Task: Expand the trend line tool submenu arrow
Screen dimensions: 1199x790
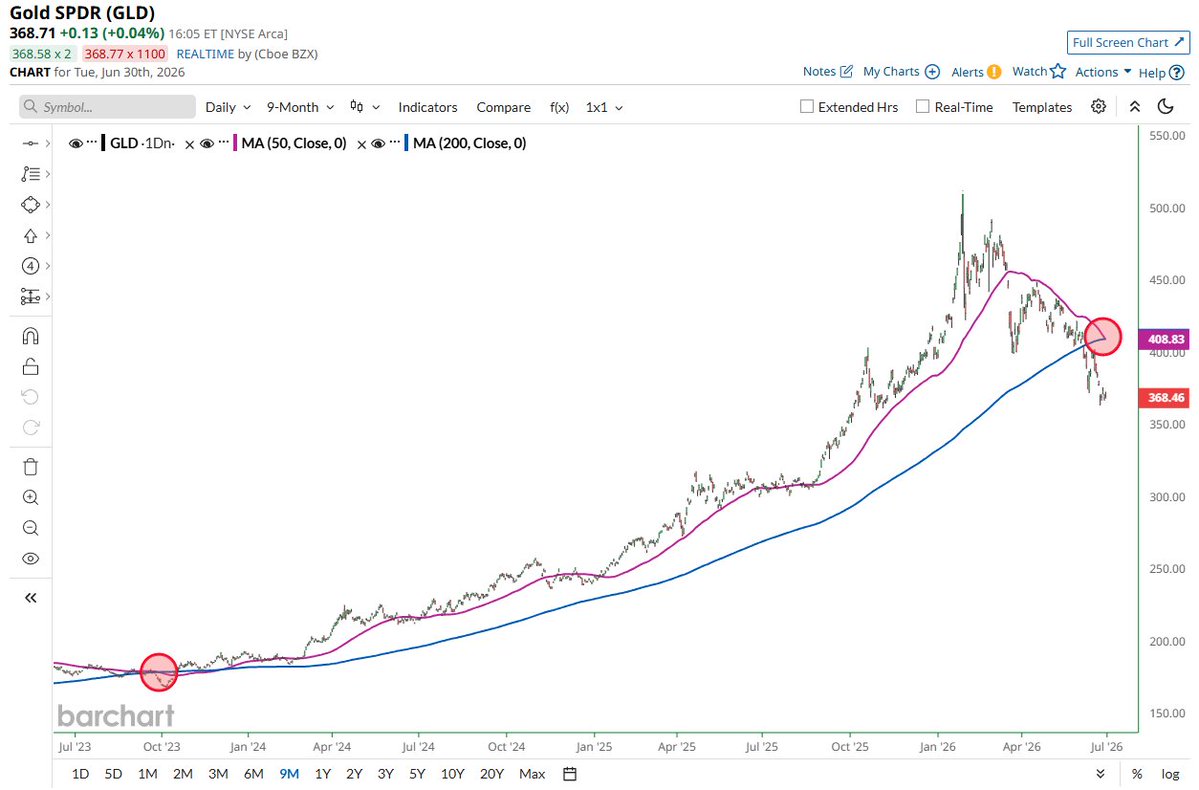Action: 47,143
